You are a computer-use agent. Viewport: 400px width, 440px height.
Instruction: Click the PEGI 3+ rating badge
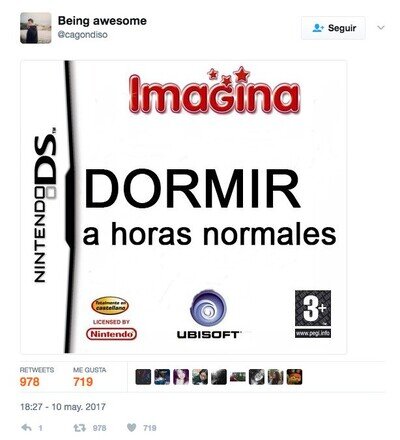pyautogui.click(x=313, y=314)
